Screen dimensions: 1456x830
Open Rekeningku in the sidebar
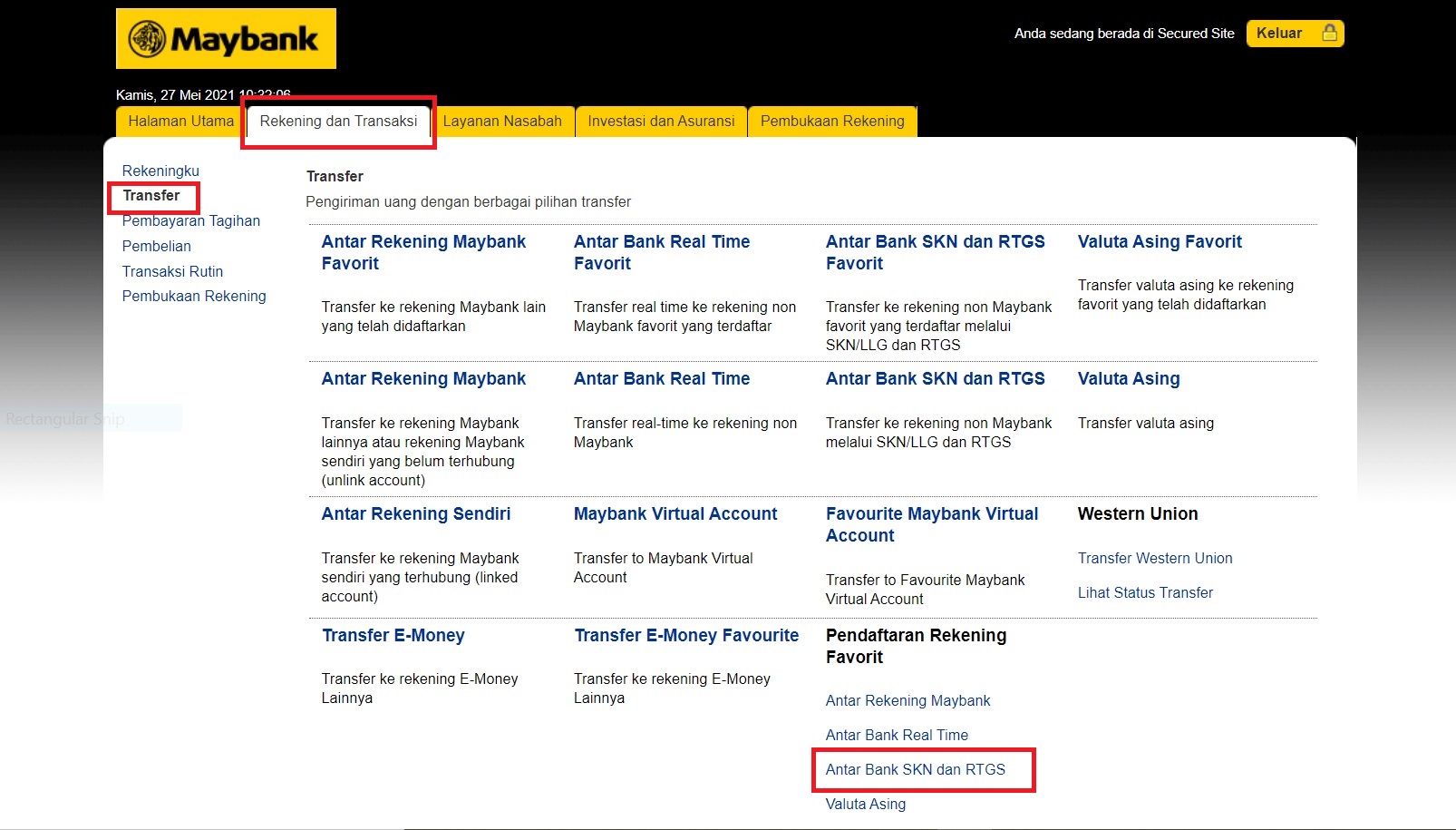tap(160, 171)
